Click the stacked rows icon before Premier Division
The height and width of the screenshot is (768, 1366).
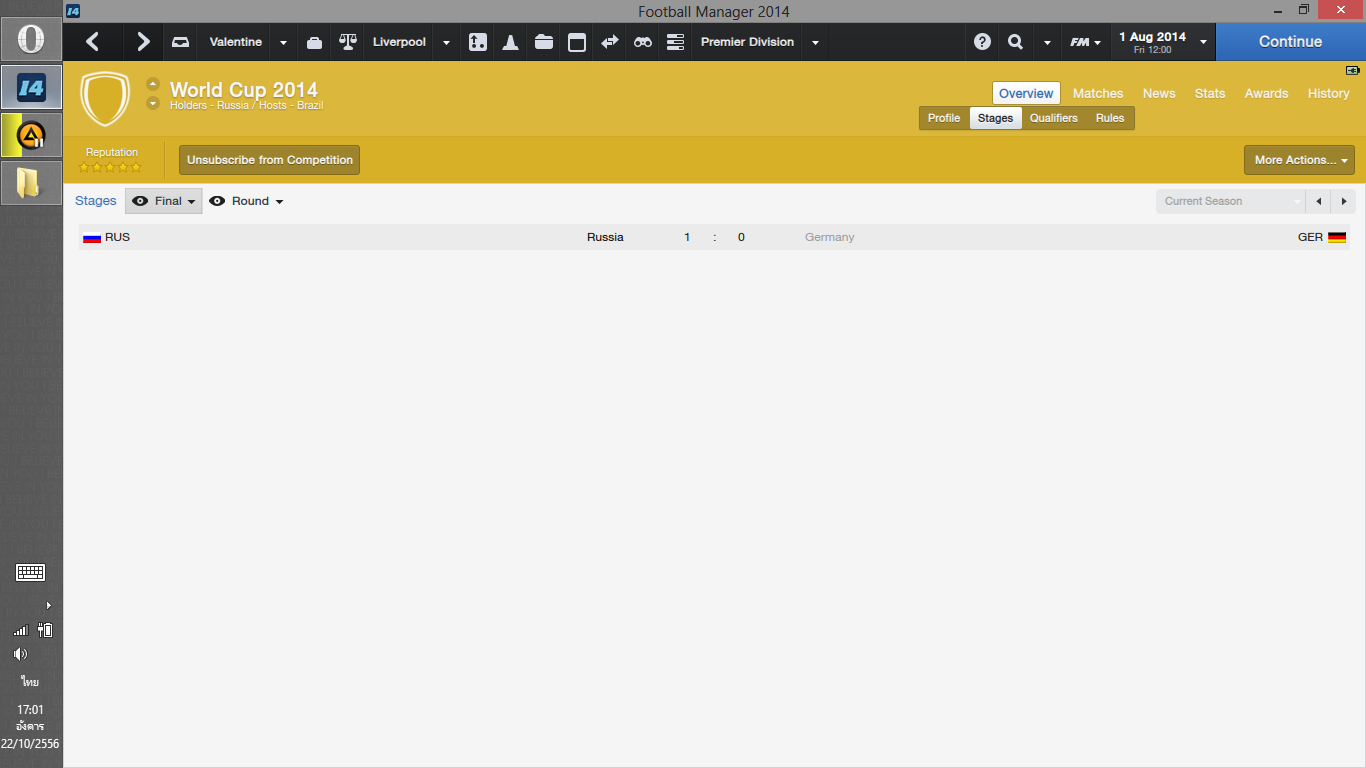(x=675, y=42)
